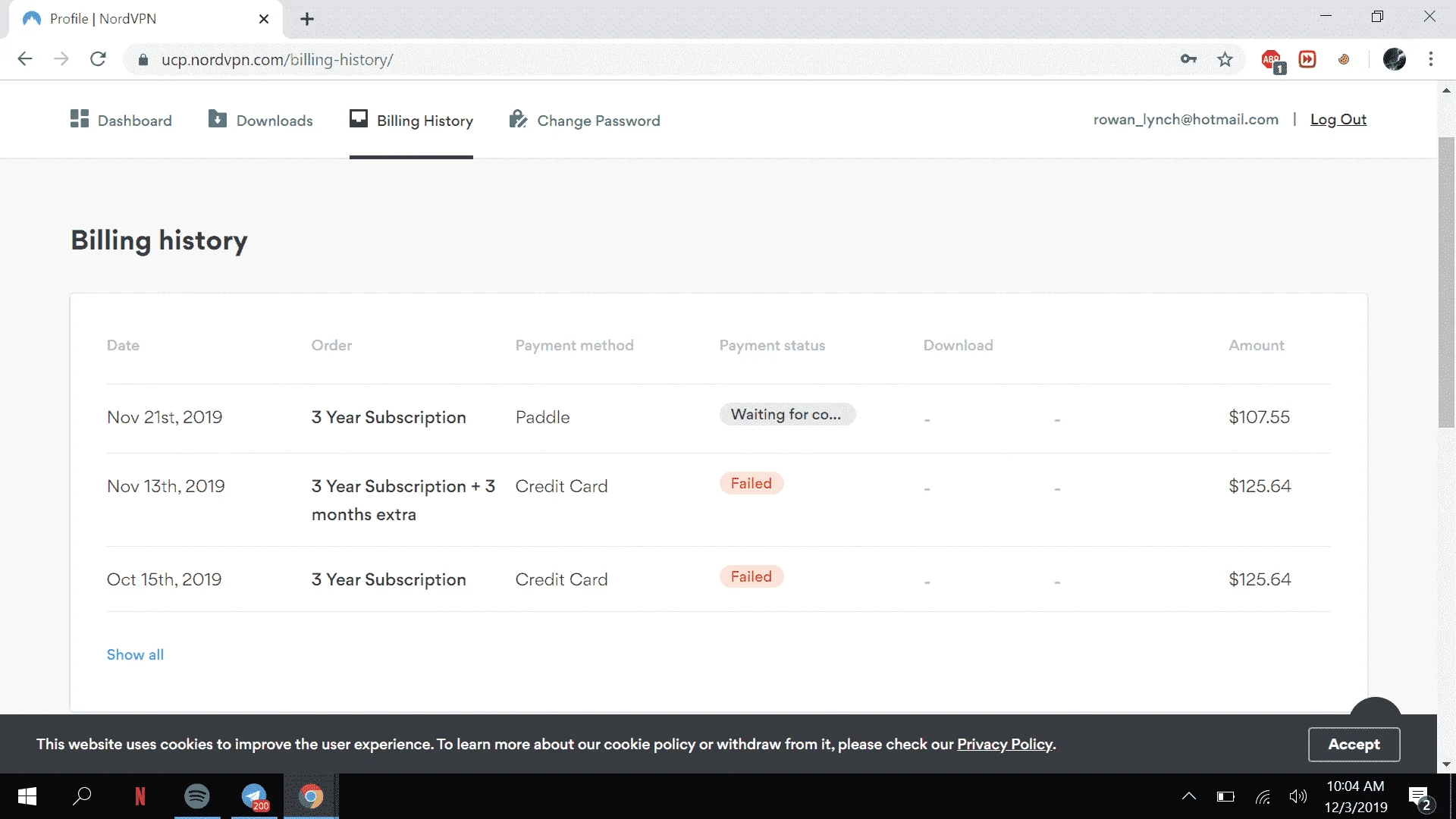1456x819 pixels.
Task: Click the Dashboard grid icon
Action: click(x=80, y=118)
